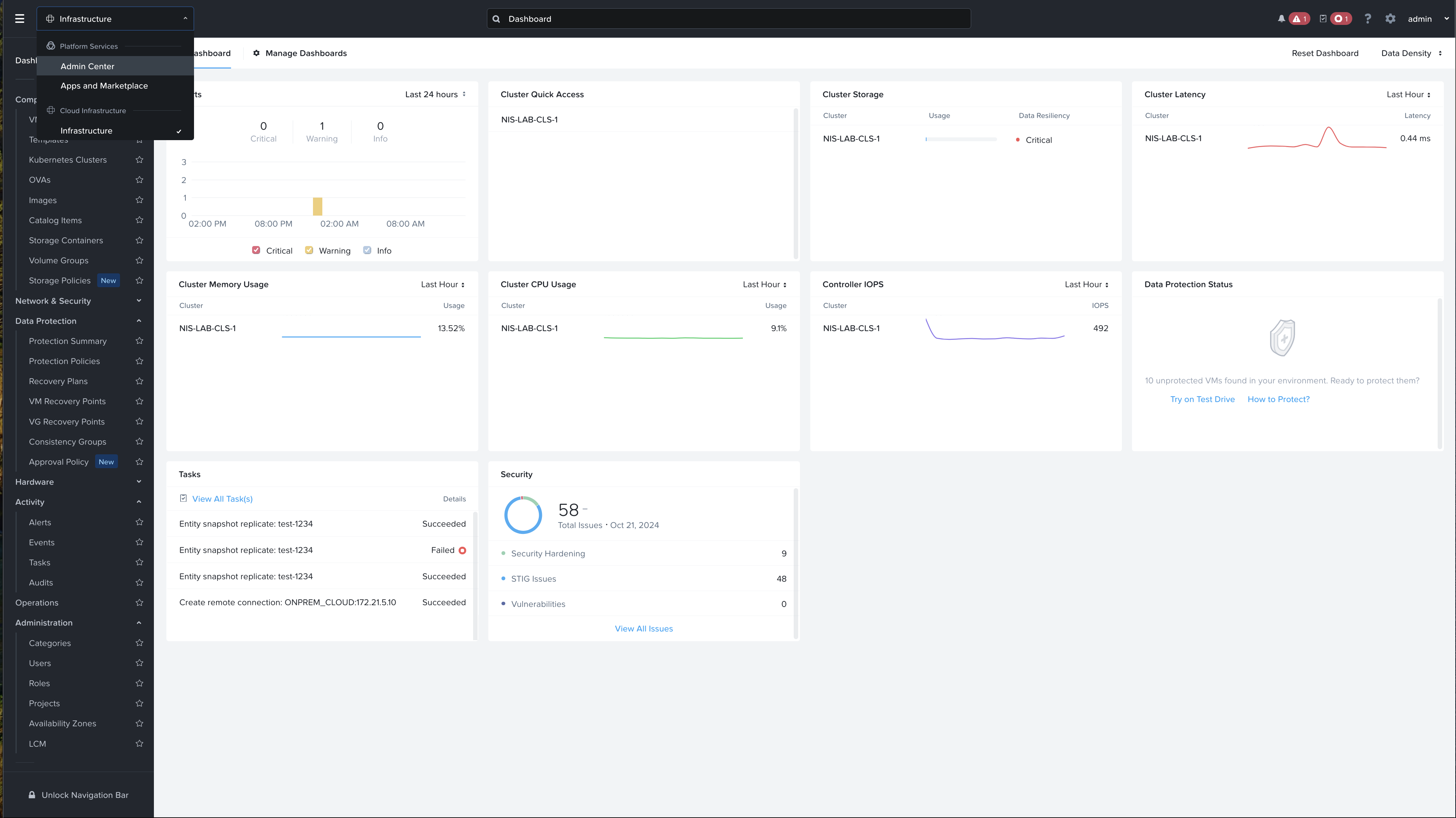Click the alerts bell icon in header
This screenshot has width=1456, height=818.
(x=1281, y=19)
